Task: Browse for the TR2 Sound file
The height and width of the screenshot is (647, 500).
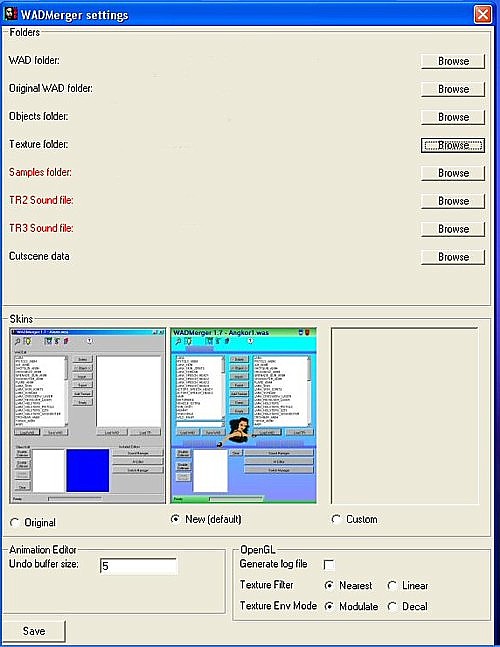Action: (x=453, y=201)
